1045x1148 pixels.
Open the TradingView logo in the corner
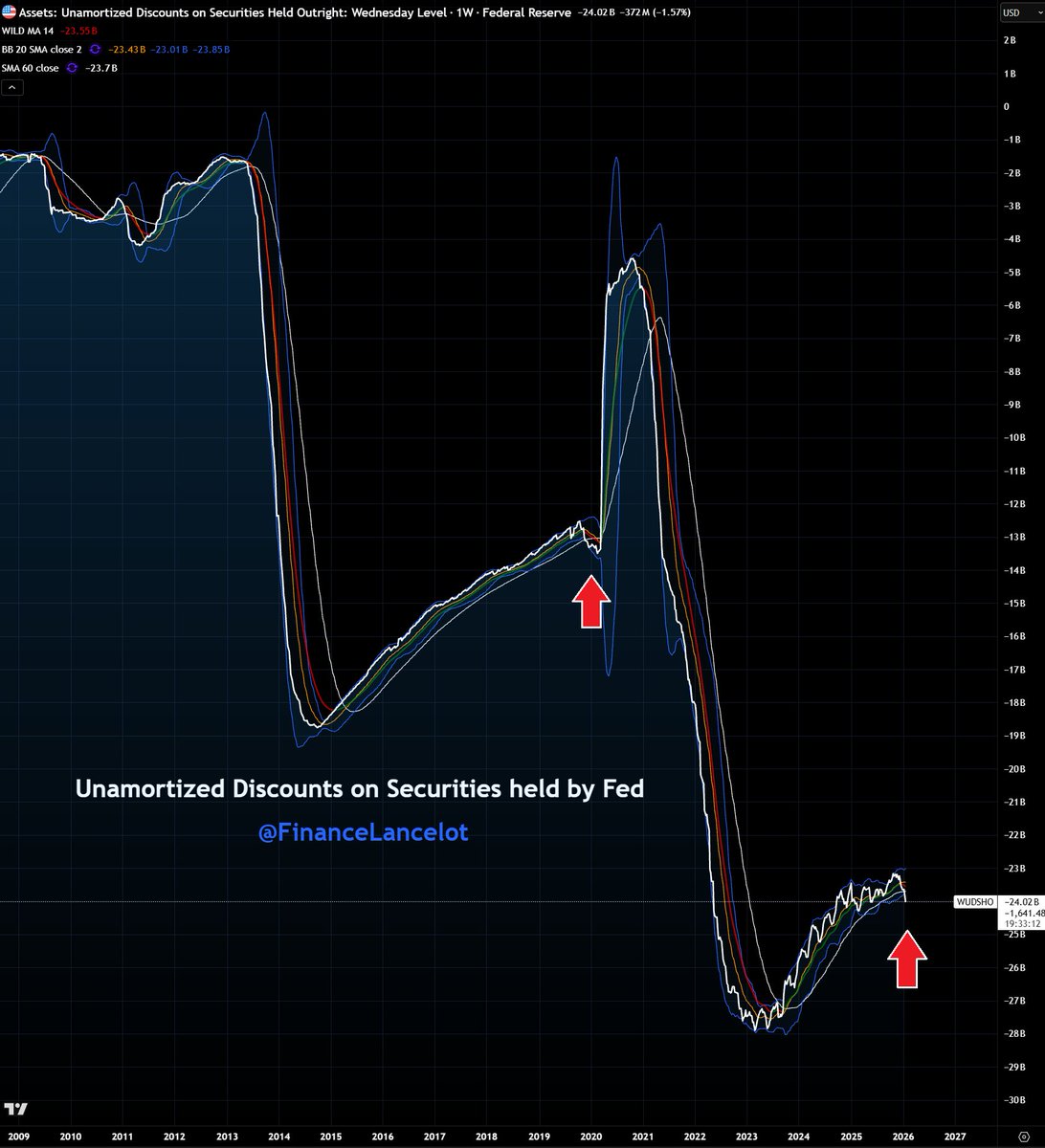click(x=15, y=1109)
